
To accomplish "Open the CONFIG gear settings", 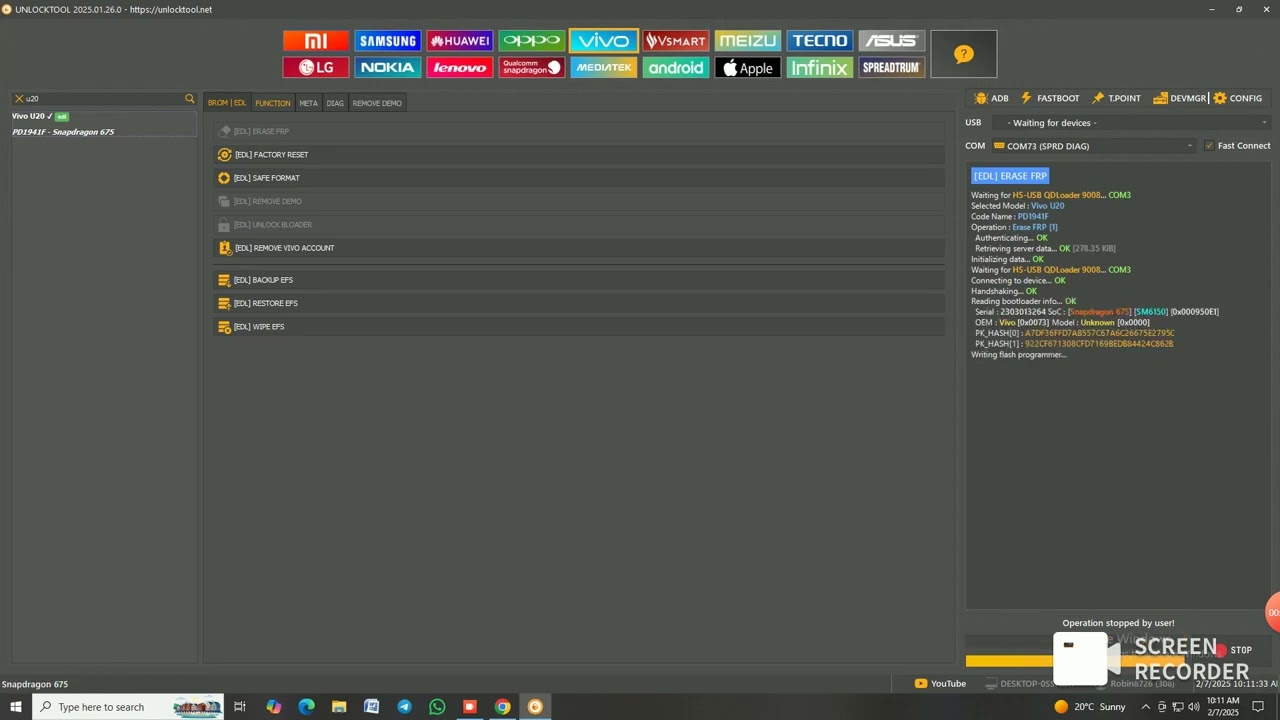I will pos(1238,98).
